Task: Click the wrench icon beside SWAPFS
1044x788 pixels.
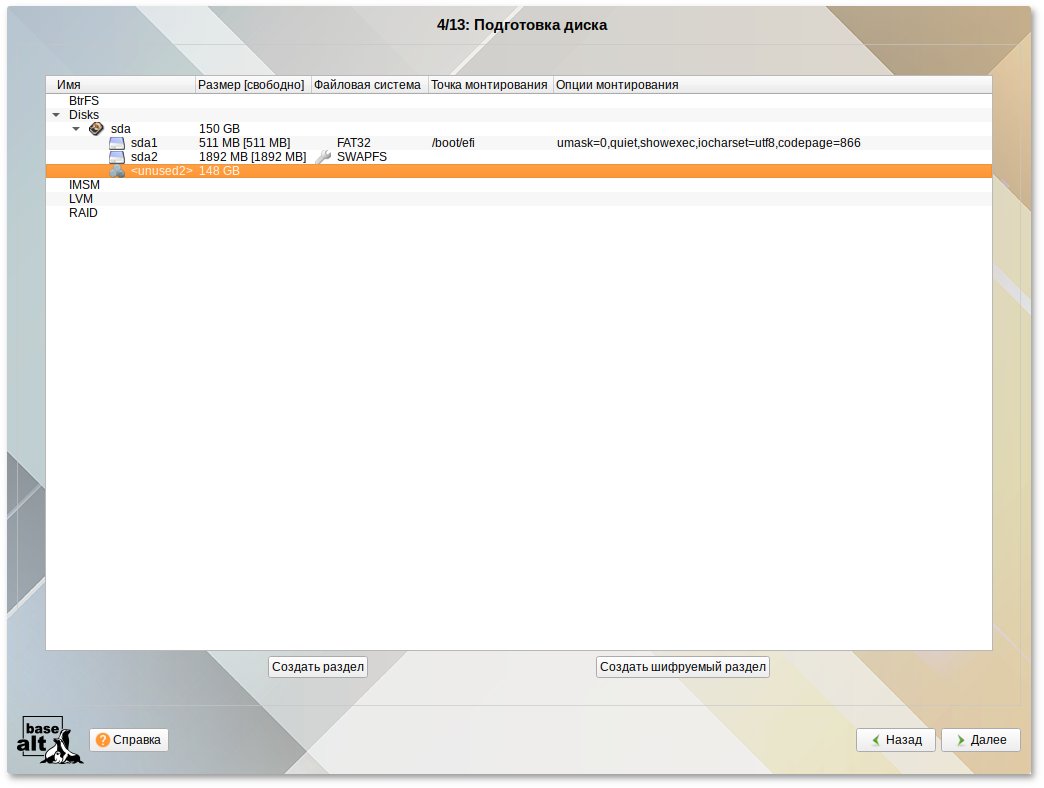Action: tap(322, 157)
